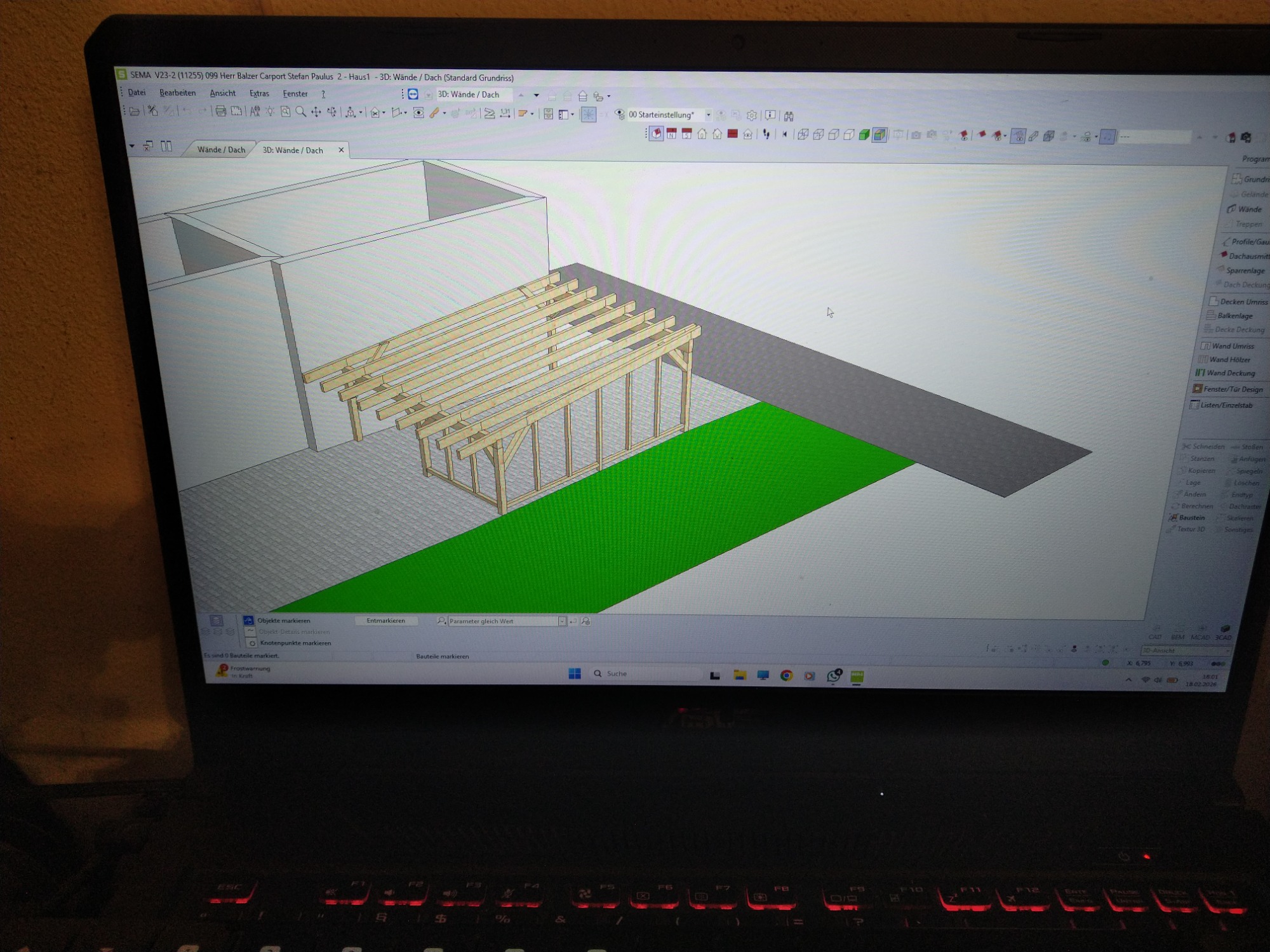
Task: Open the Extras menu
Action: pos(259,93)
